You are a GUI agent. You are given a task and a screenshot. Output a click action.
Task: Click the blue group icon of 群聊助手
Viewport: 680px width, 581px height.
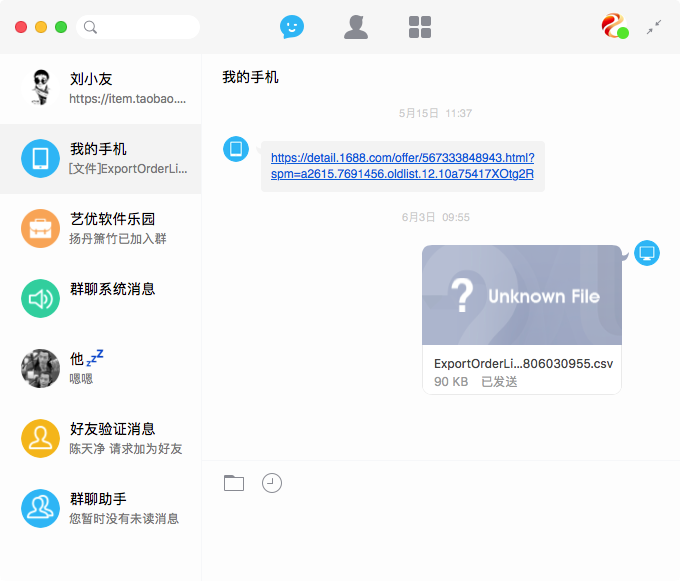(40, 508)
